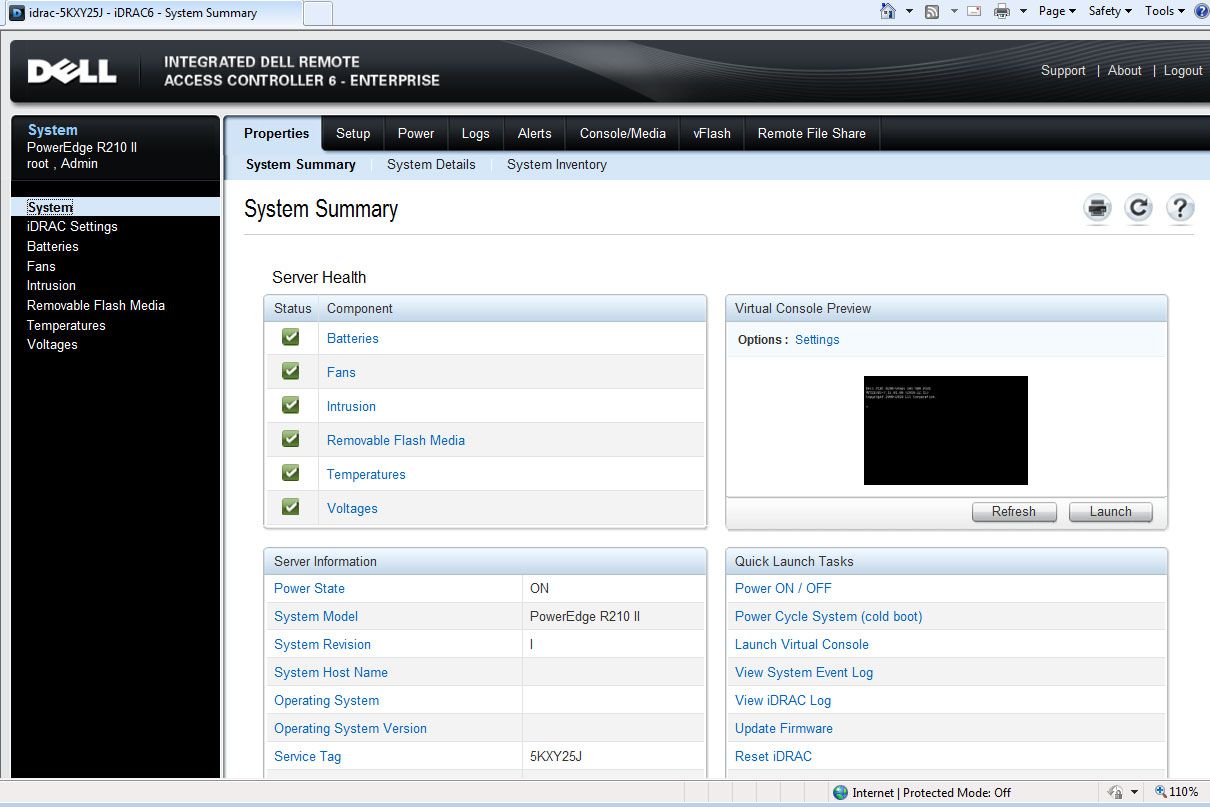Viewport: 1210px width, 807px height.
Task: Select Fans in the left navigation tree
Action: (41, 266)
